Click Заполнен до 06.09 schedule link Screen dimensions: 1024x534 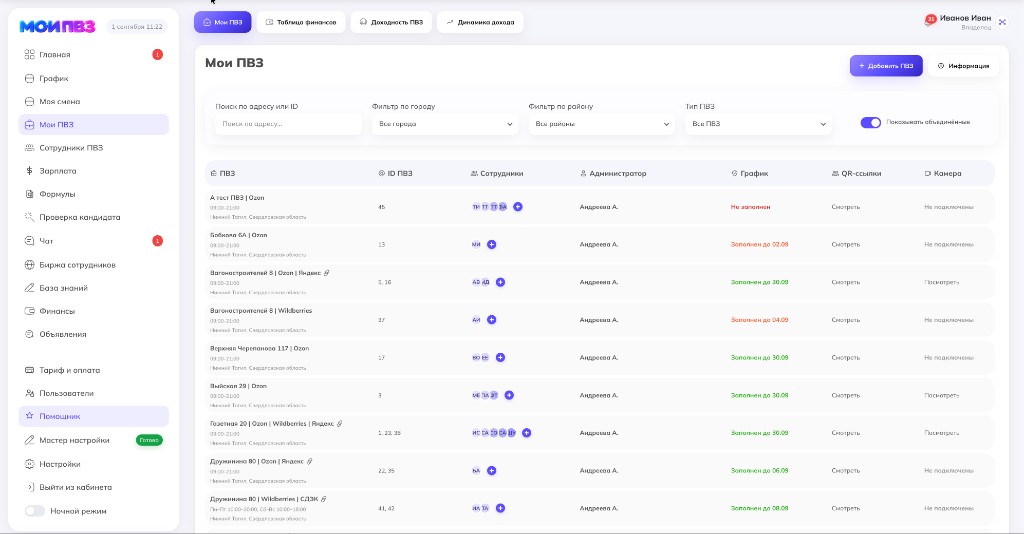tap(760, 471)
